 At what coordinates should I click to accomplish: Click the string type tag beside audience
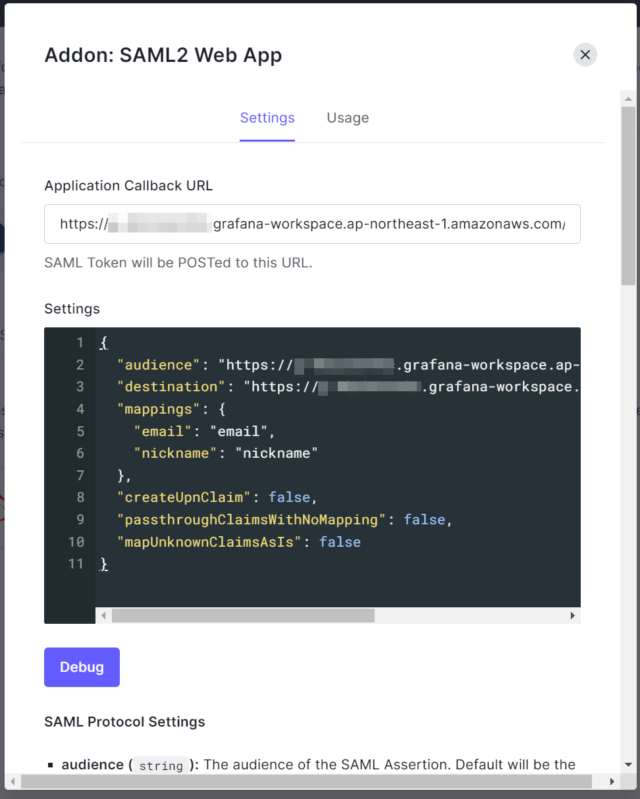tap(161, 765)
